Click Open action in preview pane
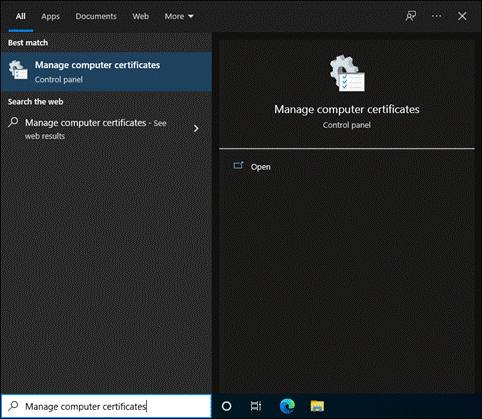The width and height of the screenshot is (482, 419). pos(260,167)
